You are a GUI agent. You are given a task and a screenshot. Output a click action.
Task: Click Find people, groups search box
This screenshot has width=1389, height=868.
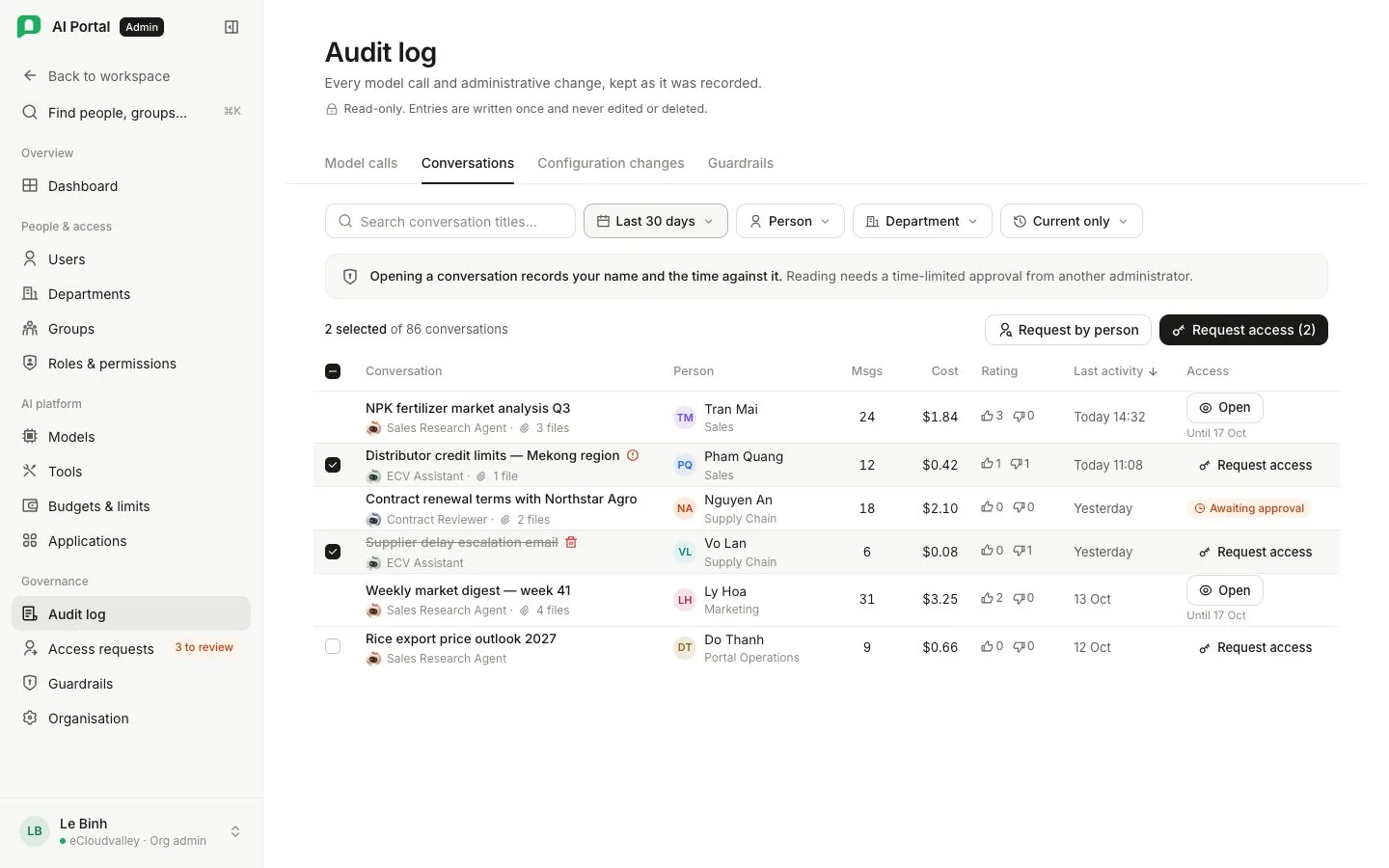[x=131, y=113]
